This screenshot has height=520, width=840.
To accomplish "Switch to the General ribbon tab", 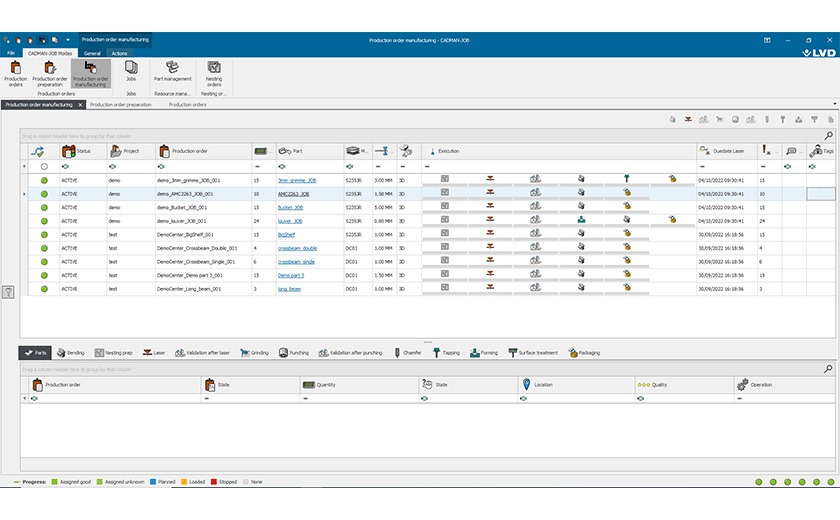I will (x=92, y=53).
